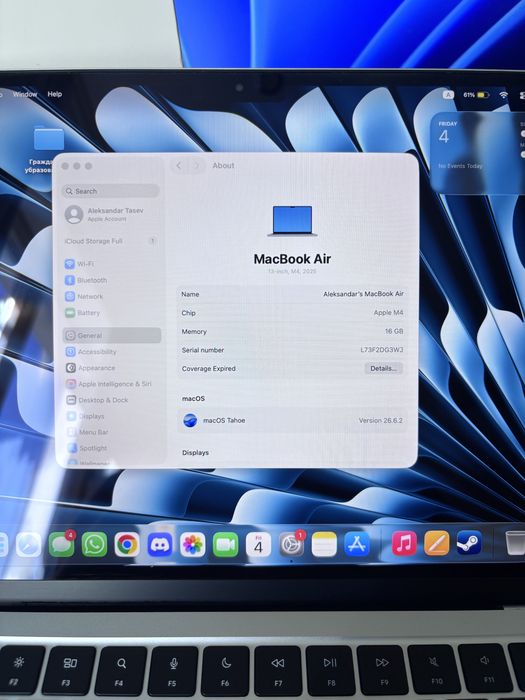This screenshot has height=700, width=525.
Task: Open Safari from the Dock
Action: (29, 545)
